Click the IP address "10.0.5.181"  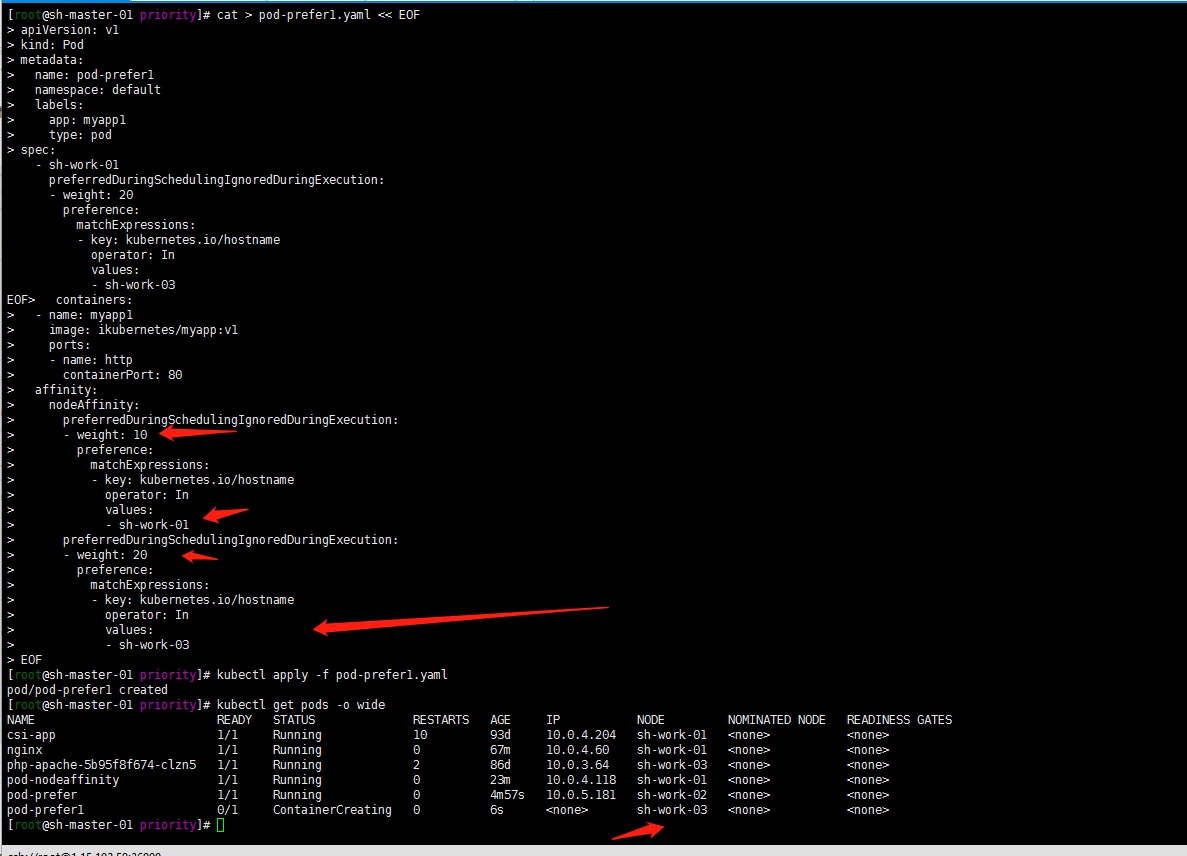click(x=581, y=795)
